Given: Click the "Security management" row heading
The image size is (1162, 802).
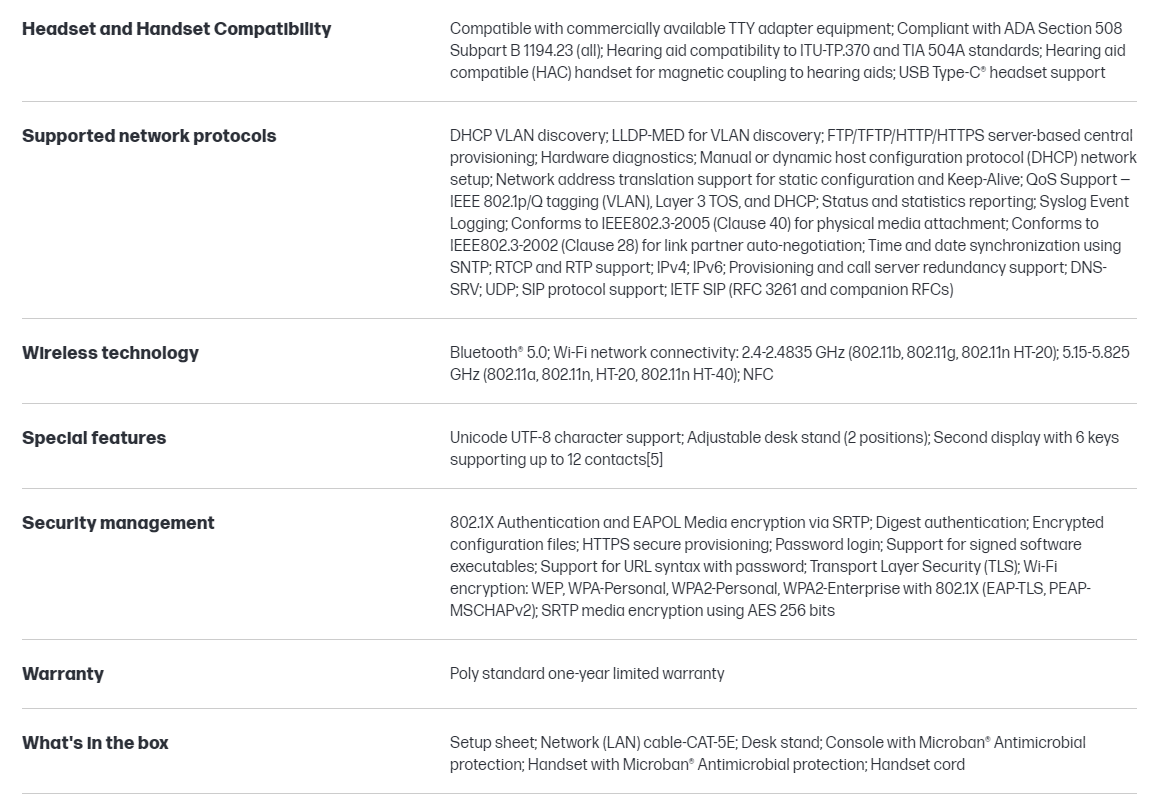Looking at the screenshot, I should pyautogui.click(x=118, y=523).
